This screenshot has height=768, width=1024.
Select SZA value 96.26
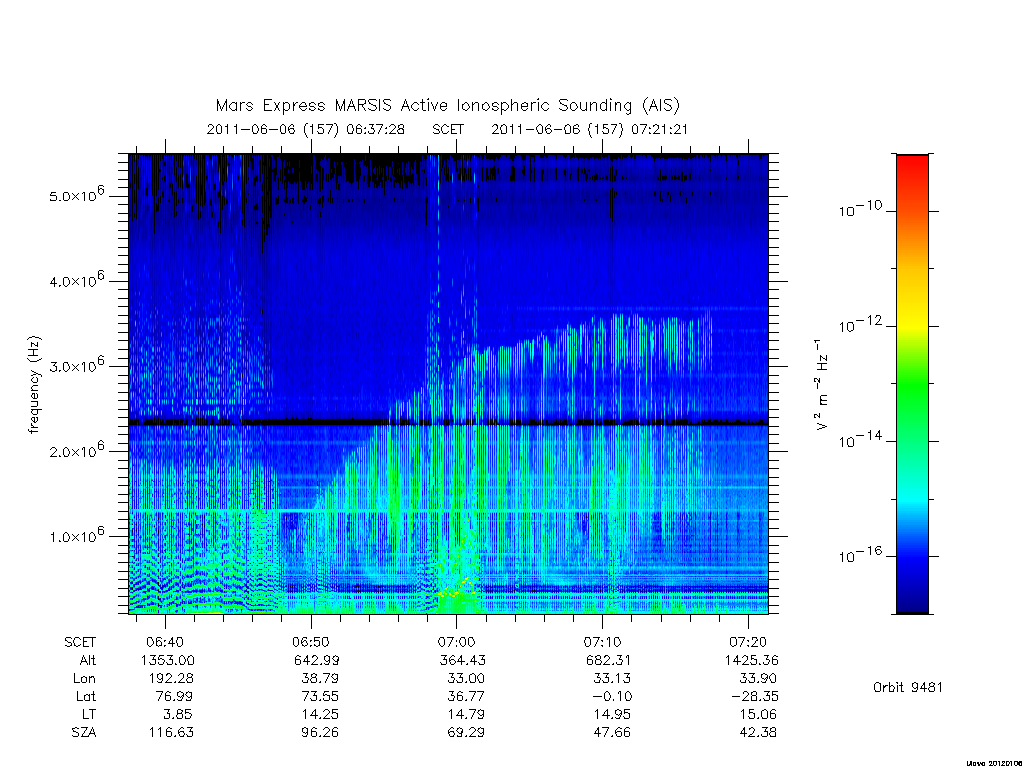click(x=320, y=733)
